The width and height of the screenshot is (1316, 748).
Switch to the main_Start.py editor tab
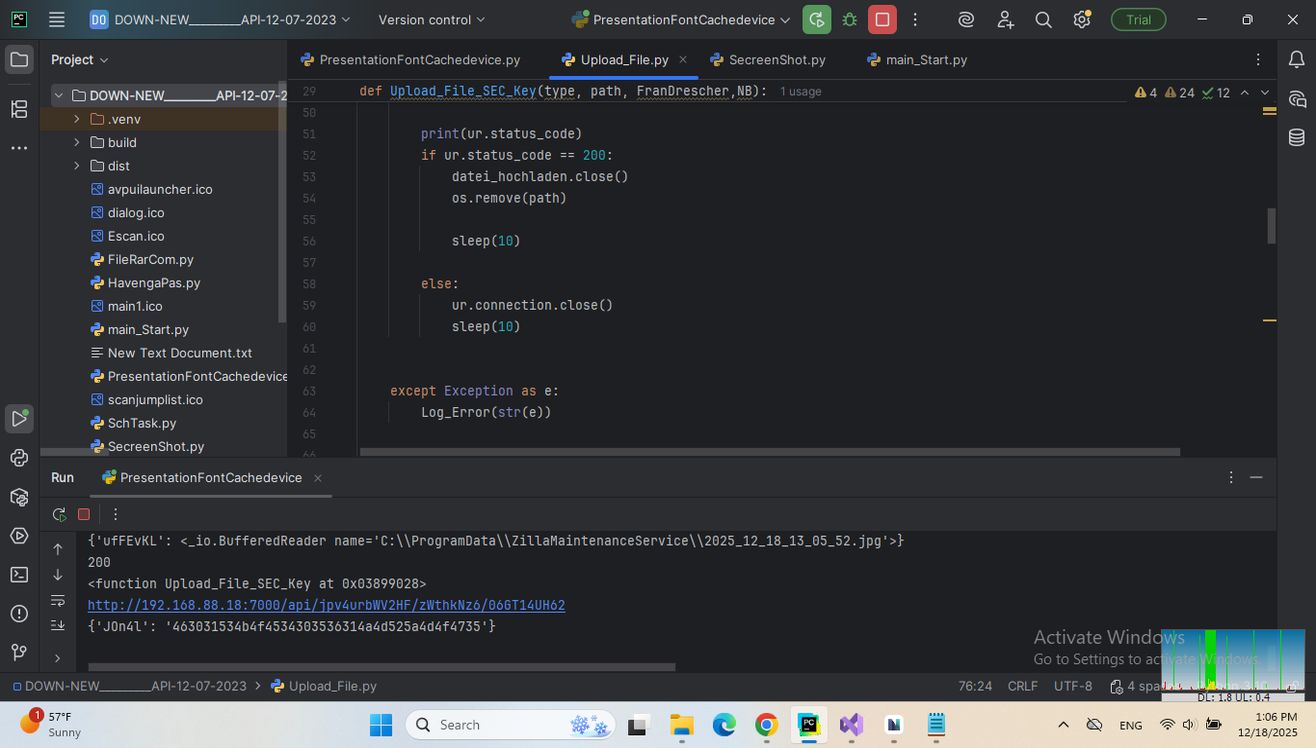[925, 60]
